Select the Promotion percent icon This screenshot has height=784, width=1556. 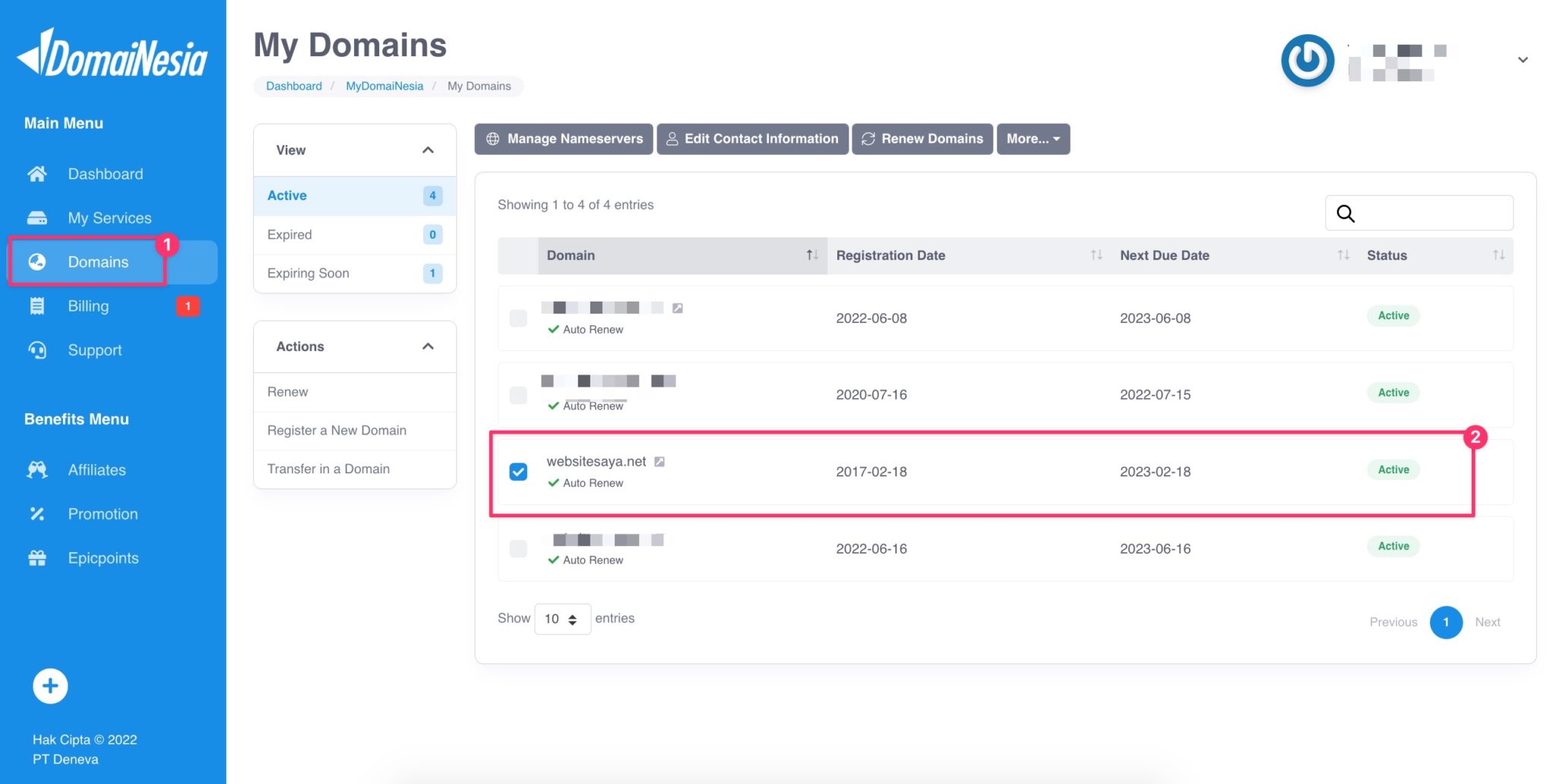click(x=36, y=513)
